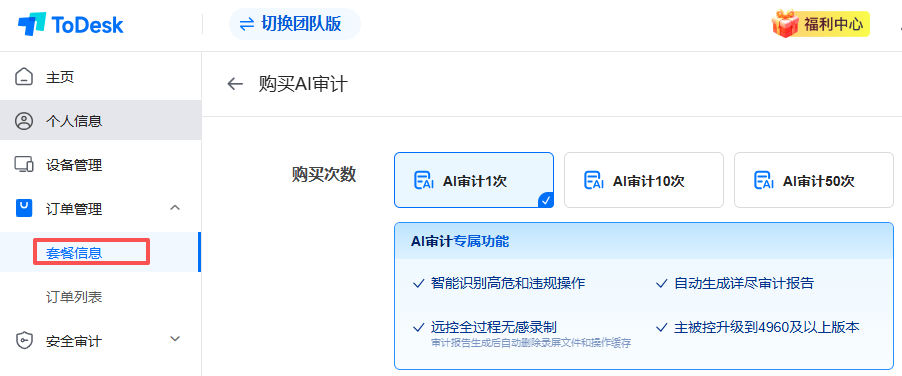Switch to team edition via 切换团队版

pyautogui.click(x=295, y=24)
